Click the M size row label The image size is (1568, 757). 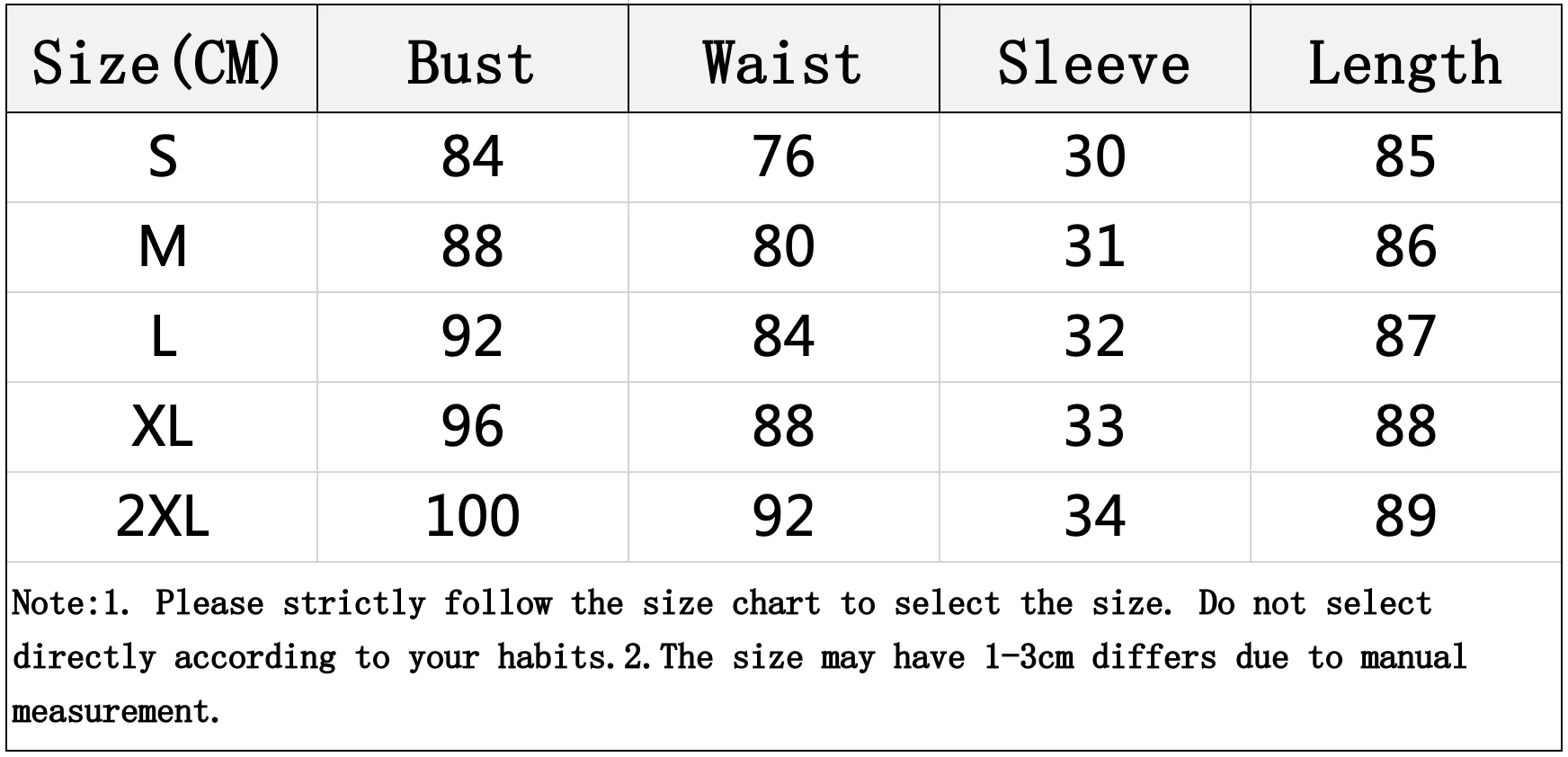pos(163,246)
